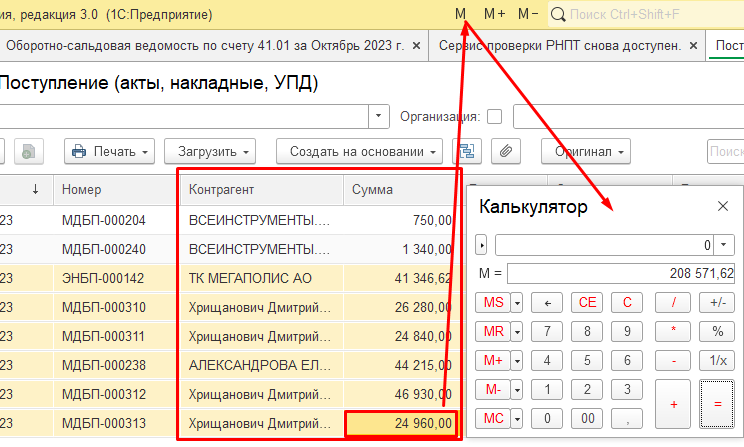This screenshot has height=447, width=744.
Task: Click the search magnifier icon in title bar
Action: tap(558, 15)
